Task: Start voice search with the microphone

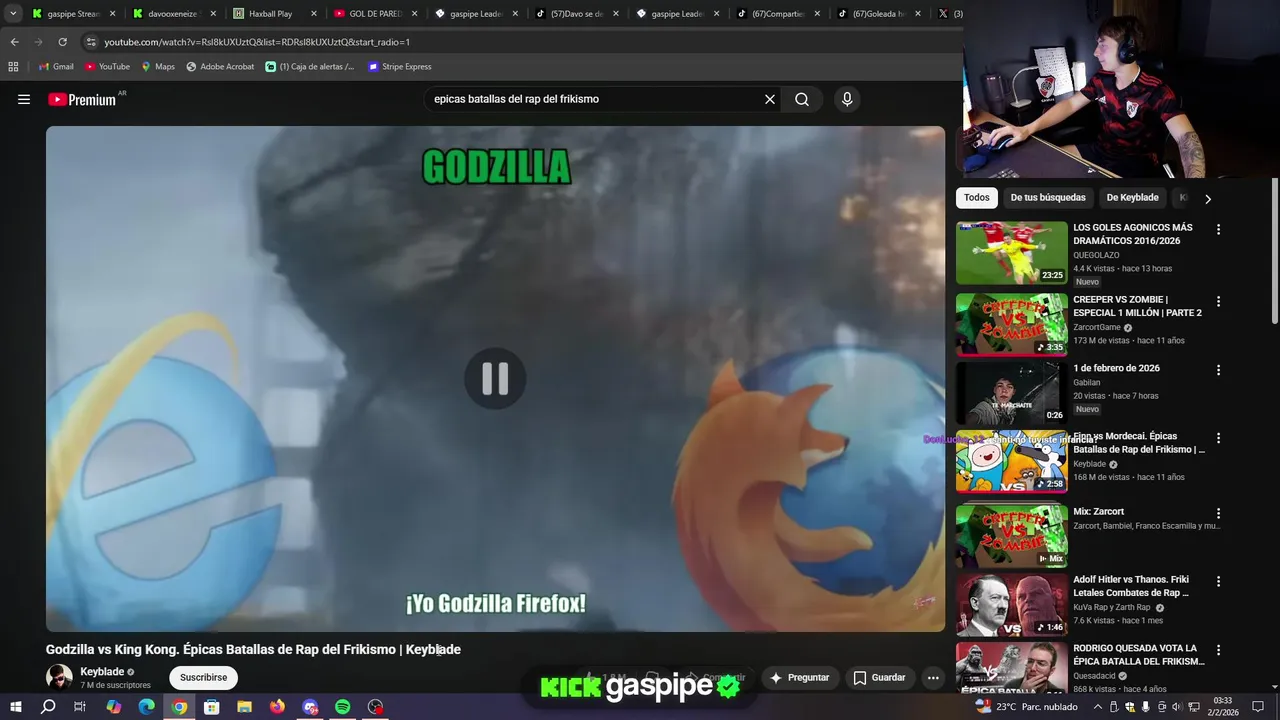Action: 847,99
